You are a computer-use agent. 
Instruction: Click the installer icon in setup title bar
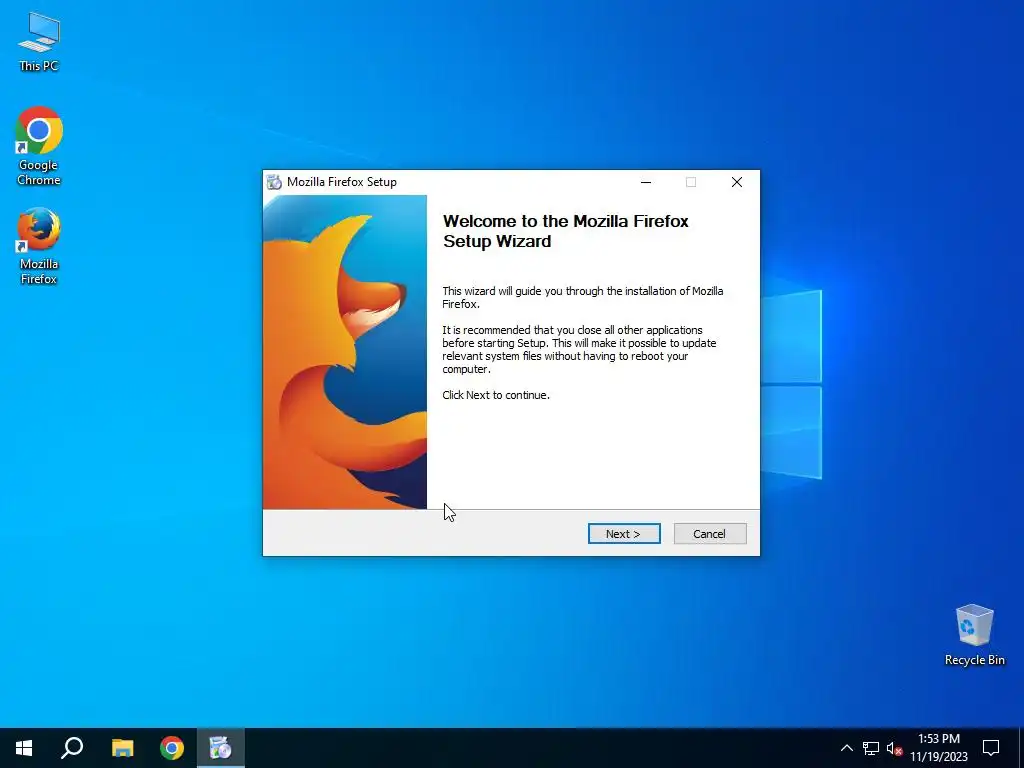(x=274, y=182)
